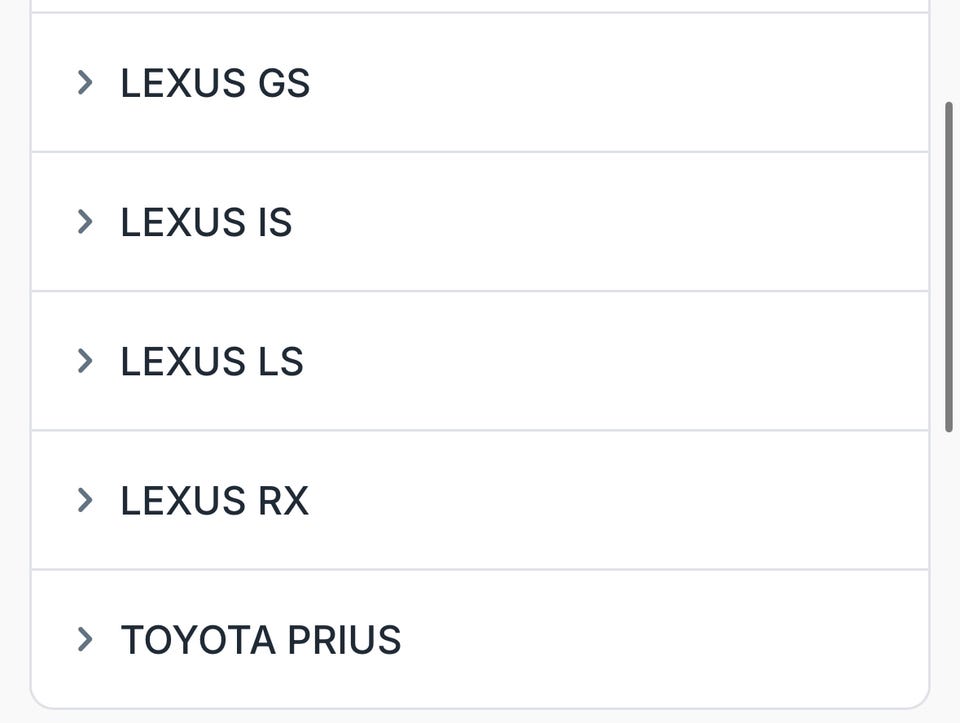This screenshot has width=960, height=723.
Task: Select the LEXUS GS text label
Action: point(215,83)
